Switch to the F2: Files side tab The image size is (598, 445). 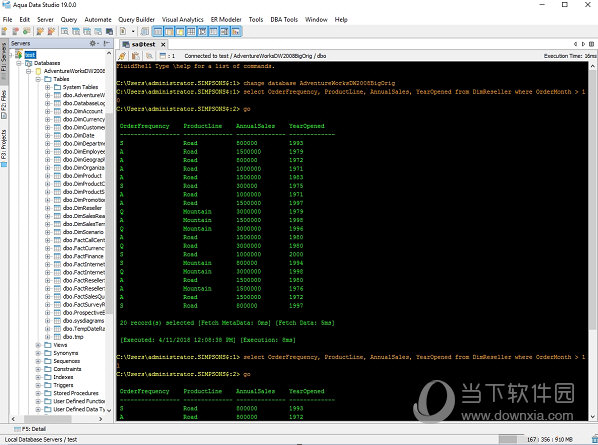pyautogui.click(x=4, y=104)
